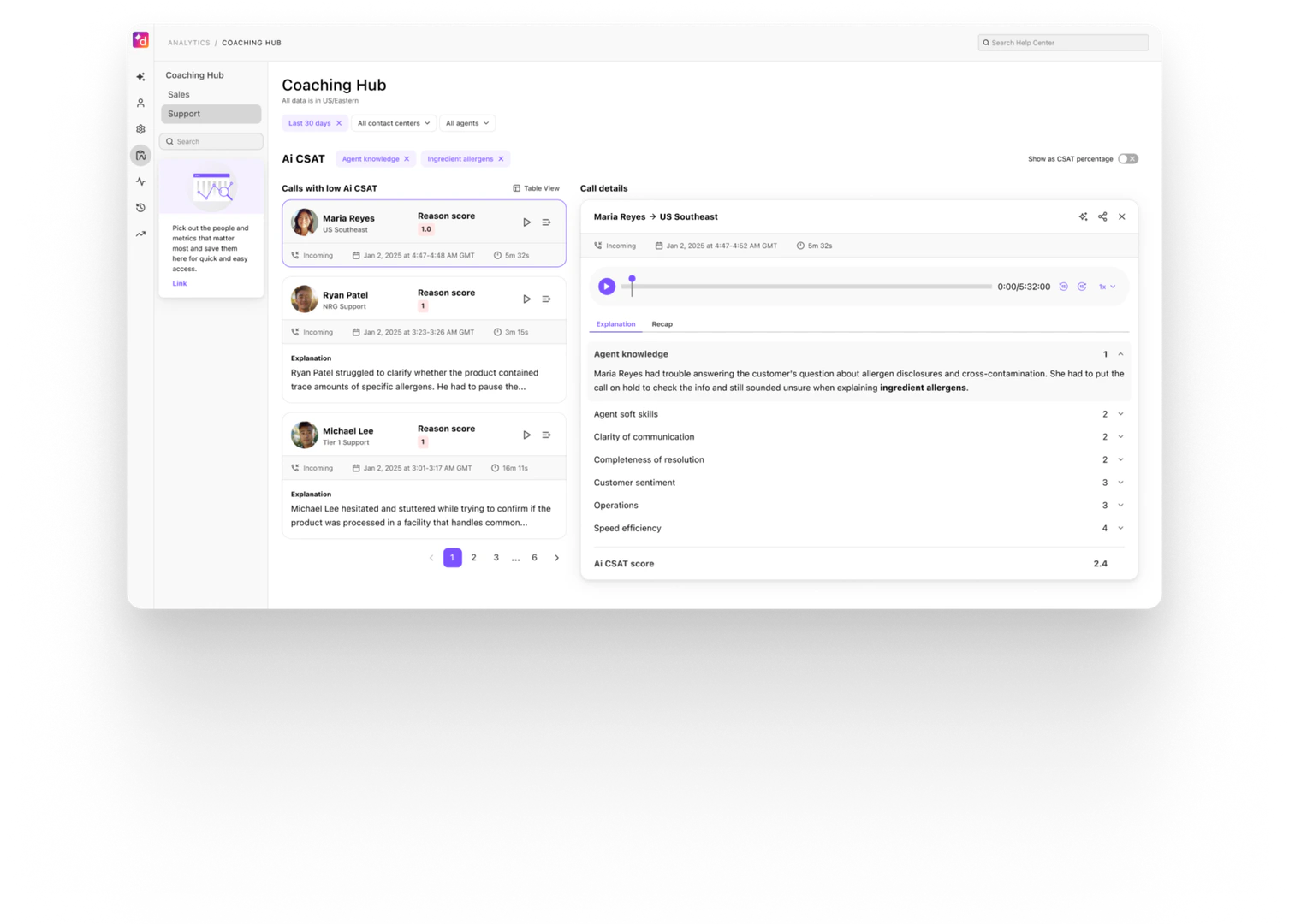Play Ryan Patel's call recording

[x=526, y=299]
